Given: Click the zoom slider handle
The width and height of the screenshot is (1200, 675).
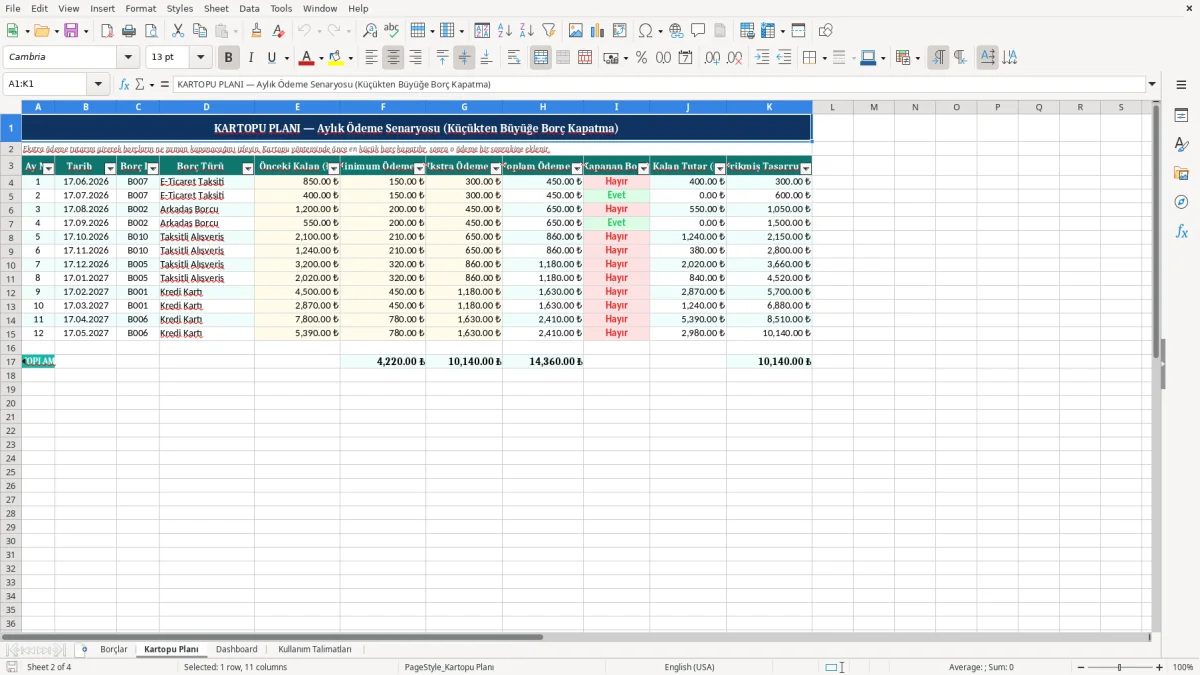Looking at the screenshot, I should pyautogui.click(x=1119, y=667).
